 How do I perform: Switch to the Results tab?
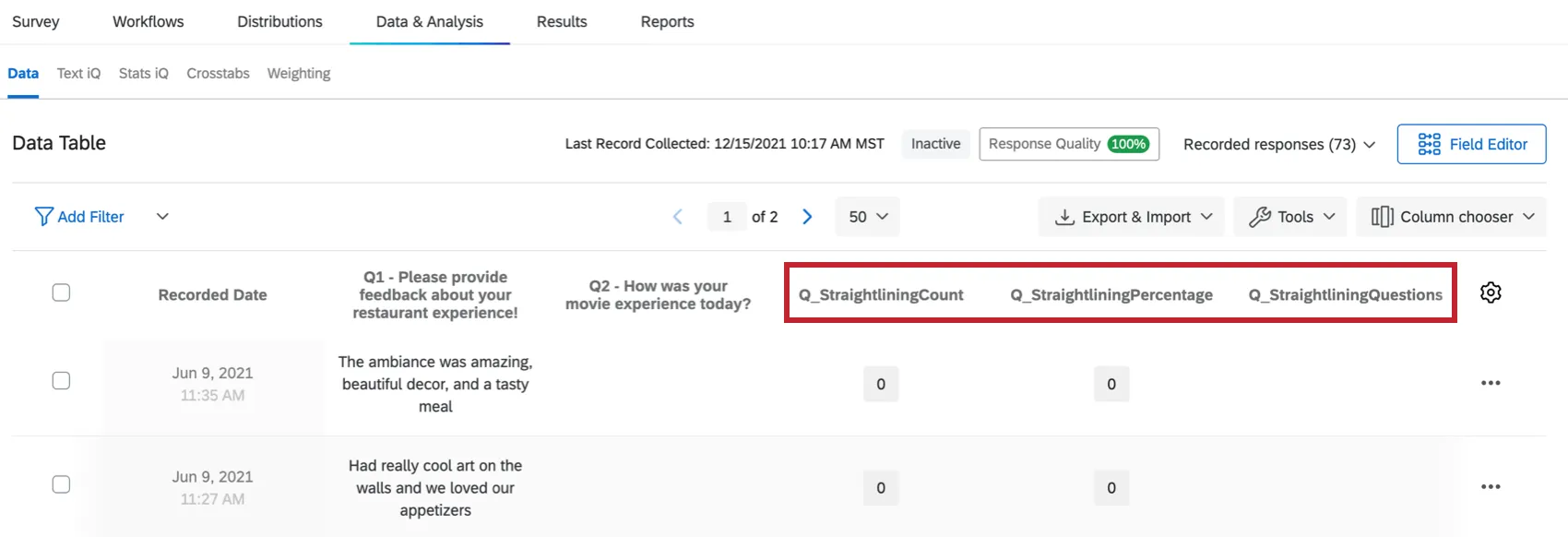pos(562,21)
